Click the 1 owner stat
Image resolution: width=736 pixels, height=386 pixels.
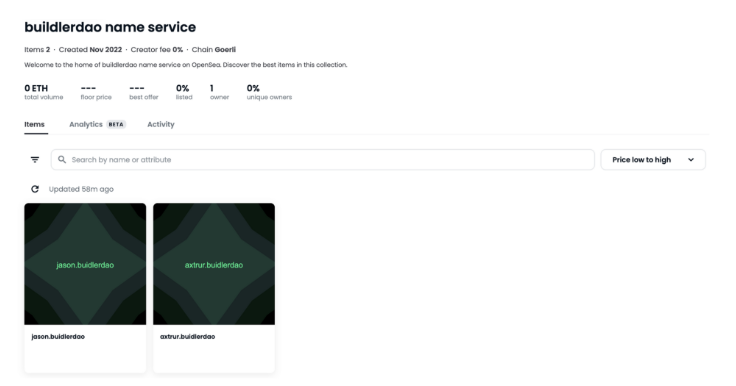219,92
